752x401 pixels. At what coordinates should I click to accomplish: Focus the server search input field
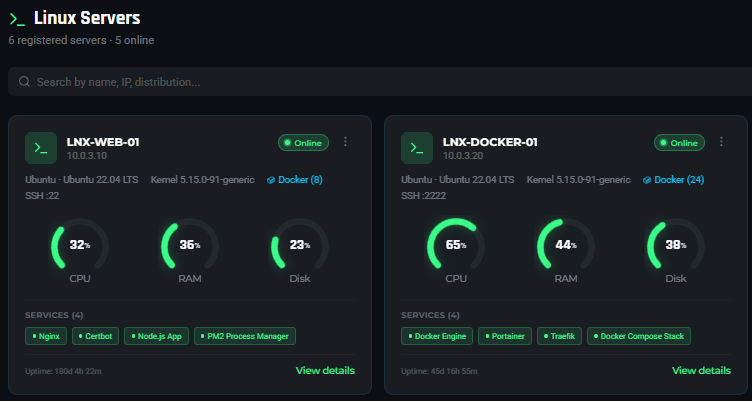(380, 82)
